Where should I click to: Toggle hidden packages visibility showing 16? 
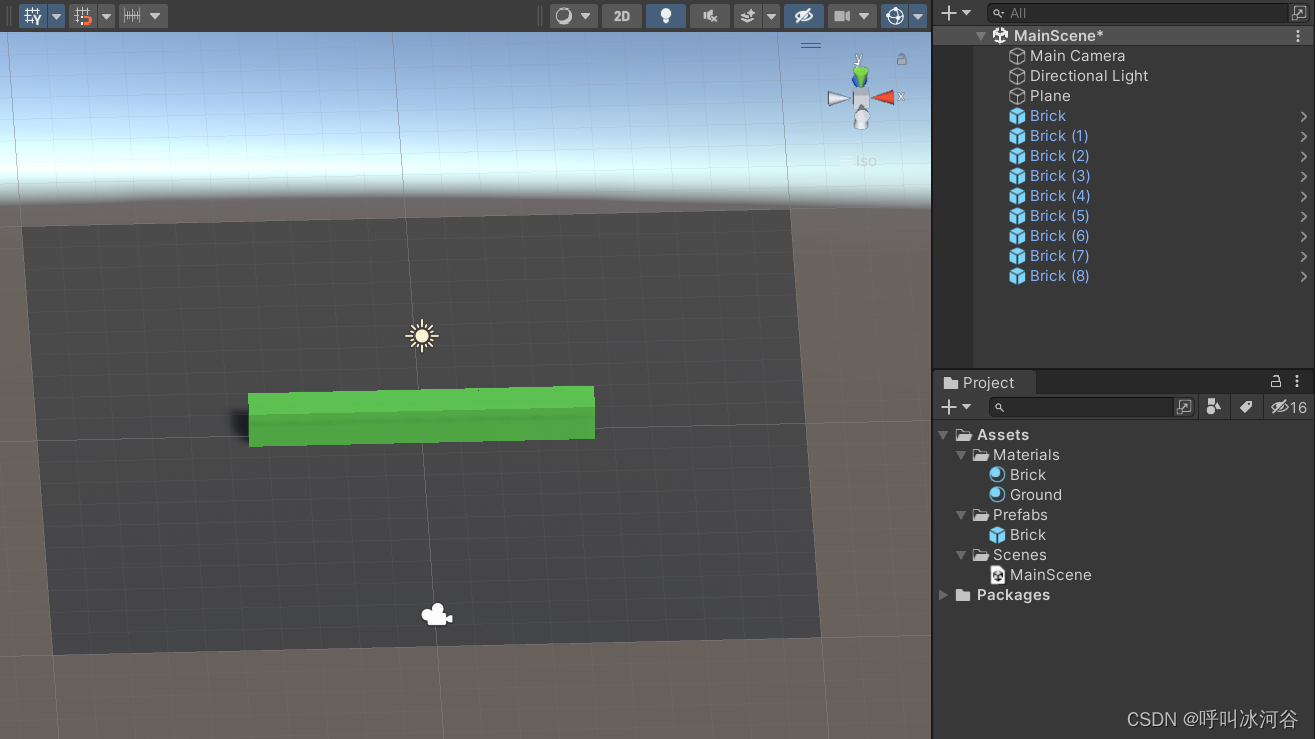[x=1288, y=407]
